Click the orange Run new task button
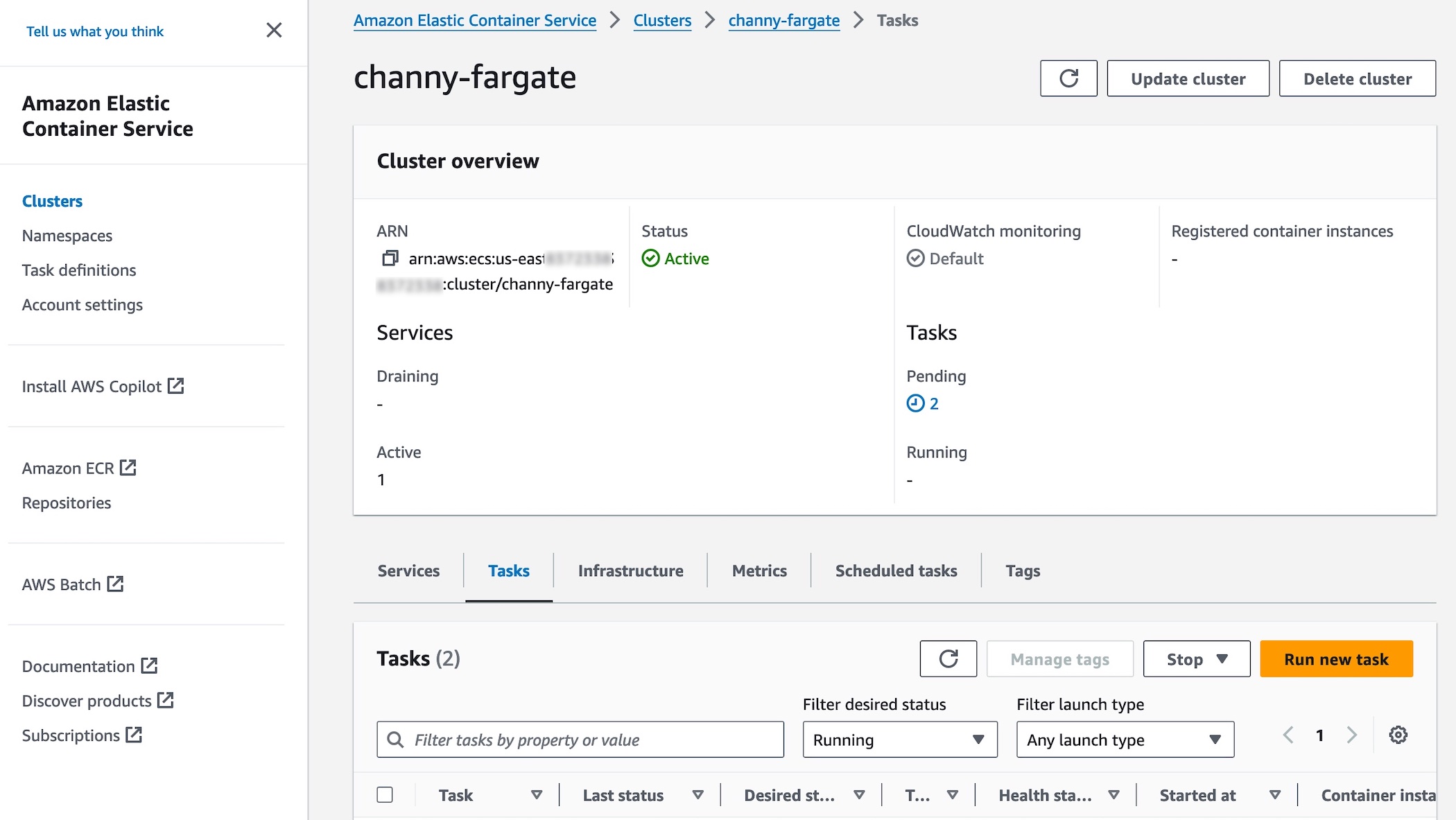This screenshot has width=1456, height=820. pyautogui.click(x=1336, y=658)
